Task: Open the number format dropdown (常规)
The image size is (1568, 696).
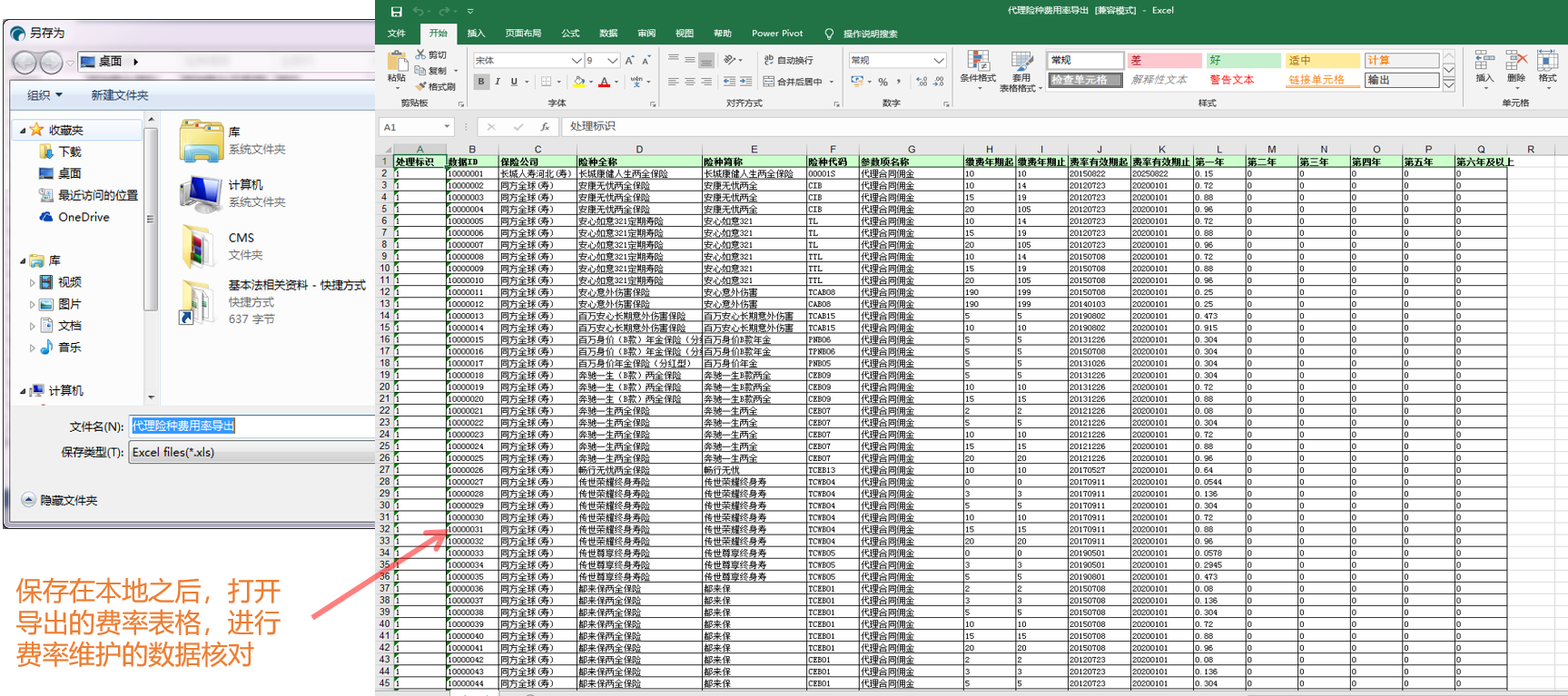Action: (x=939, y=60)
